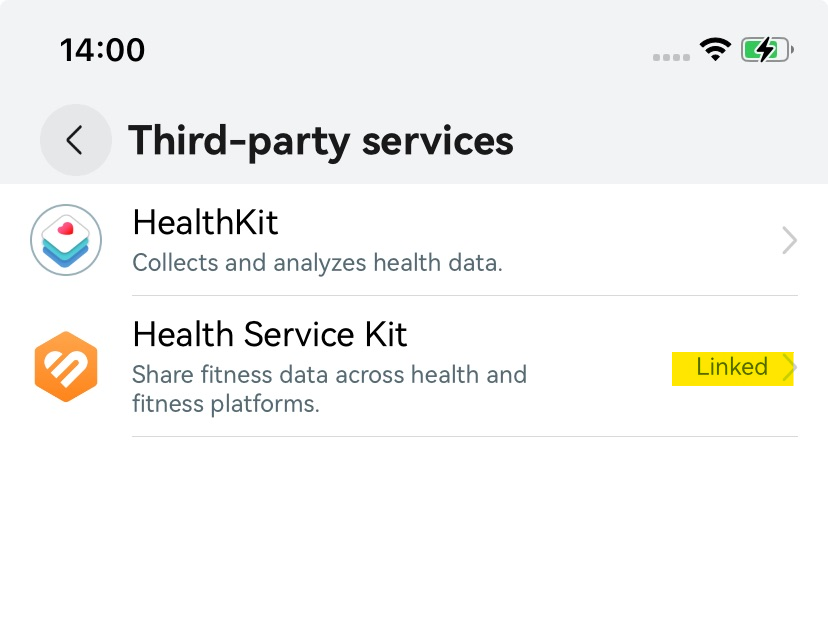Screen dimensions: 828x620
Task: Click the highlighted Linked status label
Action: [x=732, y=367]
